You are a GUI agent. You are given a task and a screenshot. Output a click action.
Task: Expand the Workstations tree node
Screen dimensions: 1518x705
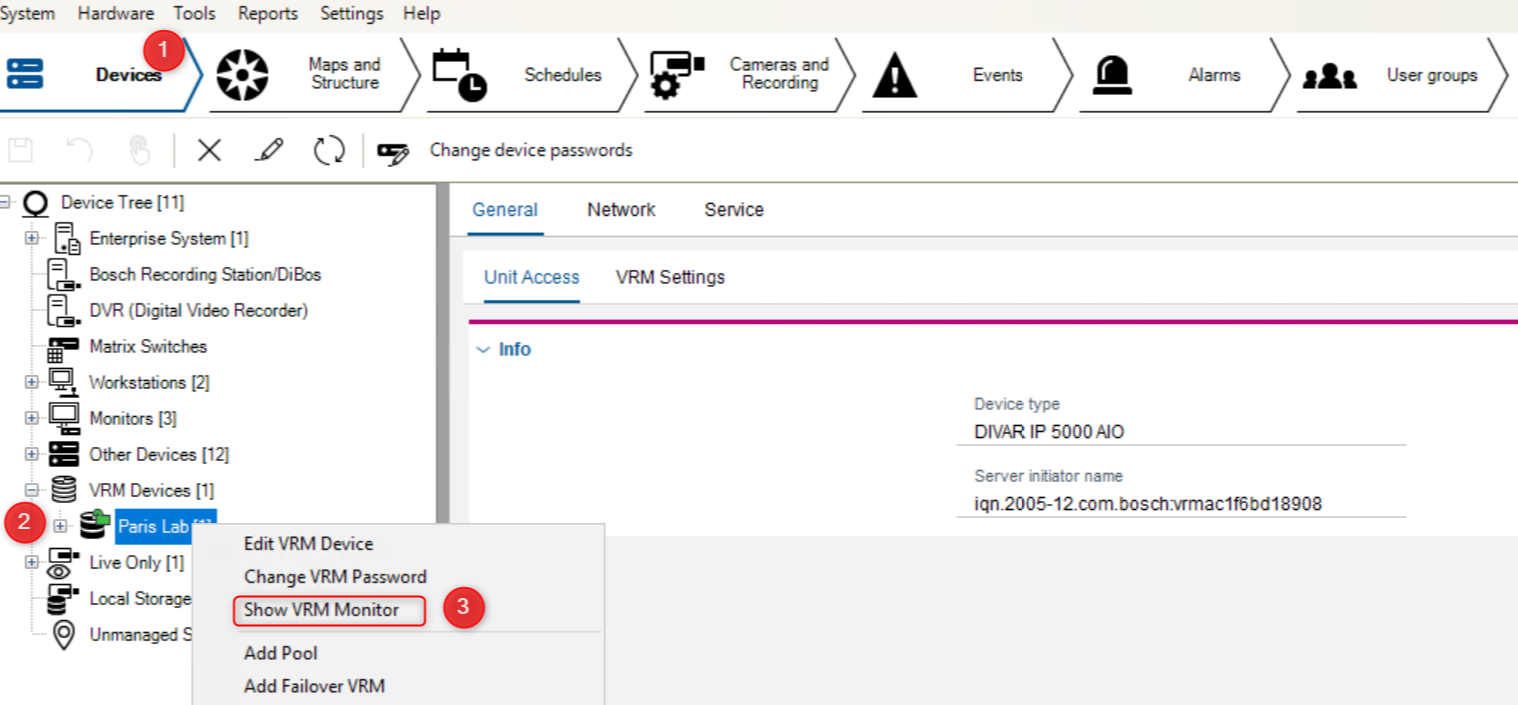click(32, 382)
